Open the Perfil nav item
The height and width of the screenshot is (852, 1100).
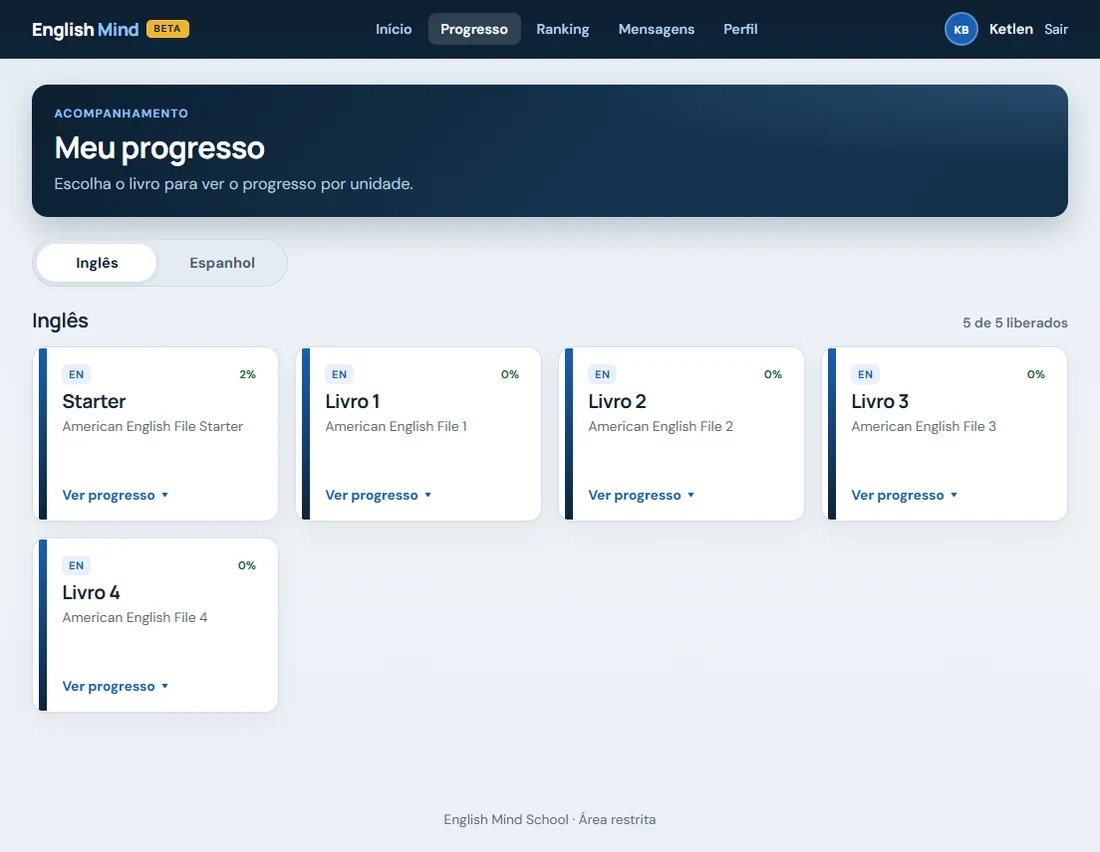740,29
